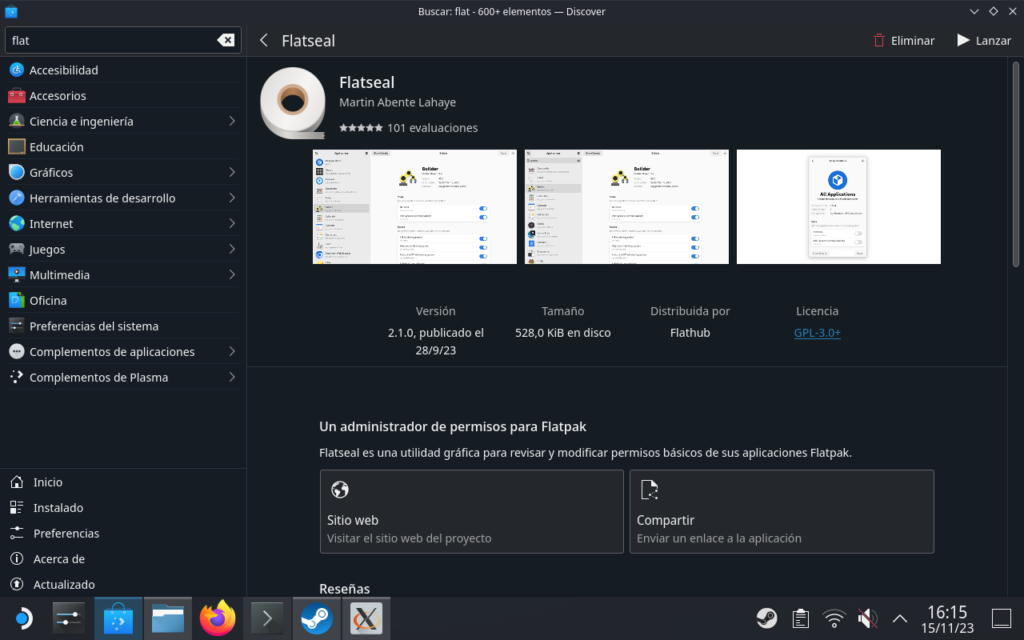Open the Dolphin file manager in taskbar
The height and width of the screenshot is (640, 1024).
(x=168, y=619)
